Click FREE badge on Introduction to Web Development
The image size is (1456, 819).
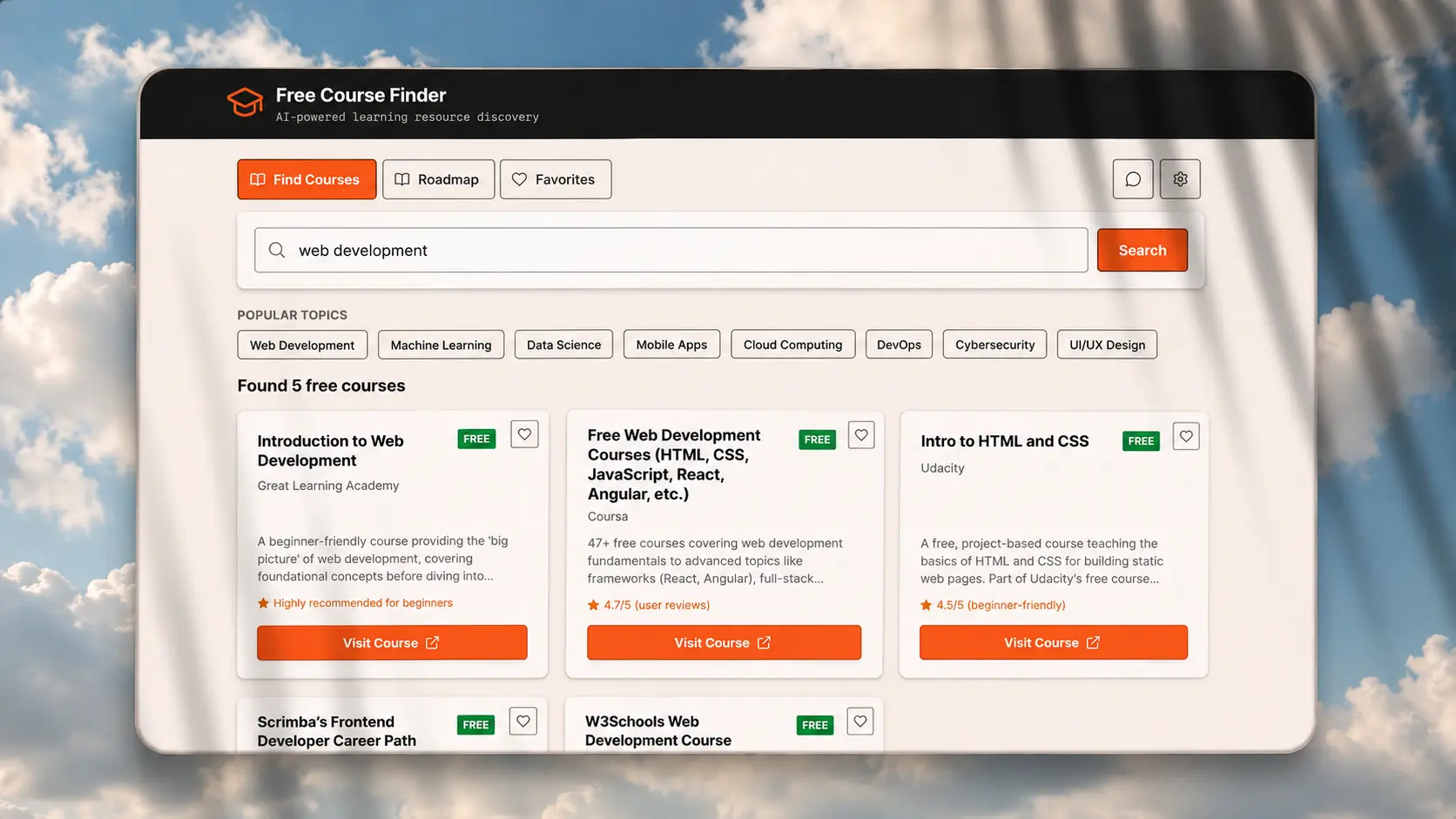476,439
